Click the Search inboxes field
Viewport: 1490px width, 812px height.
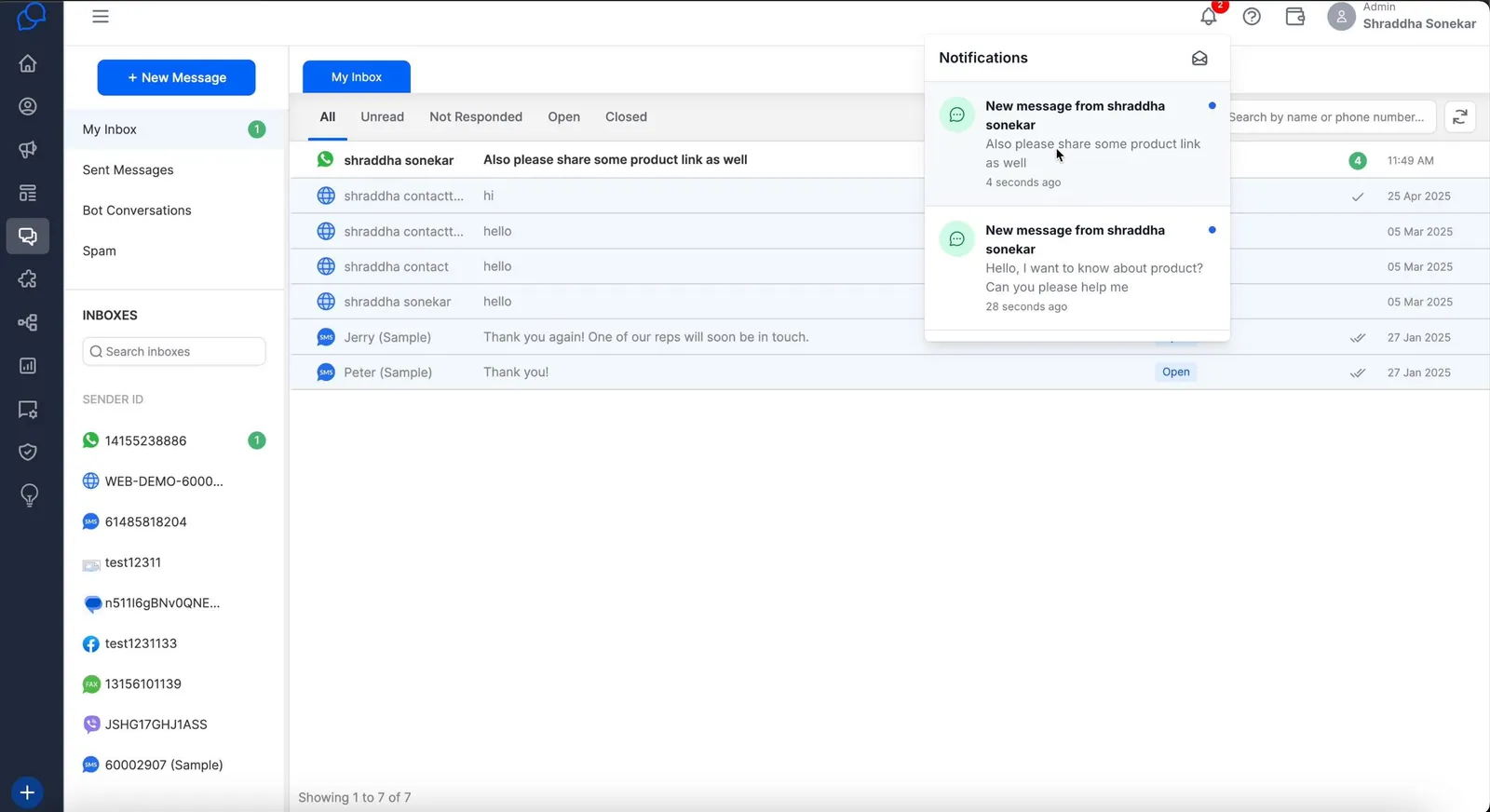[174, 351]
